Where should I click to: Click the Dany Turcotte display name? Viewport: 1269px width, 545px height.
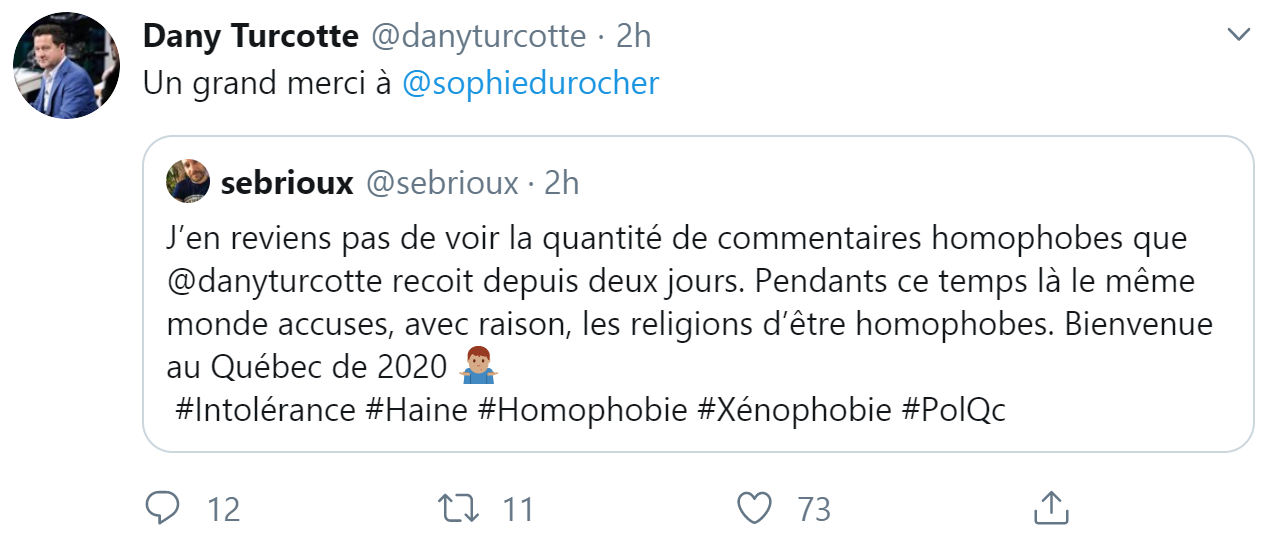point(250,36)
